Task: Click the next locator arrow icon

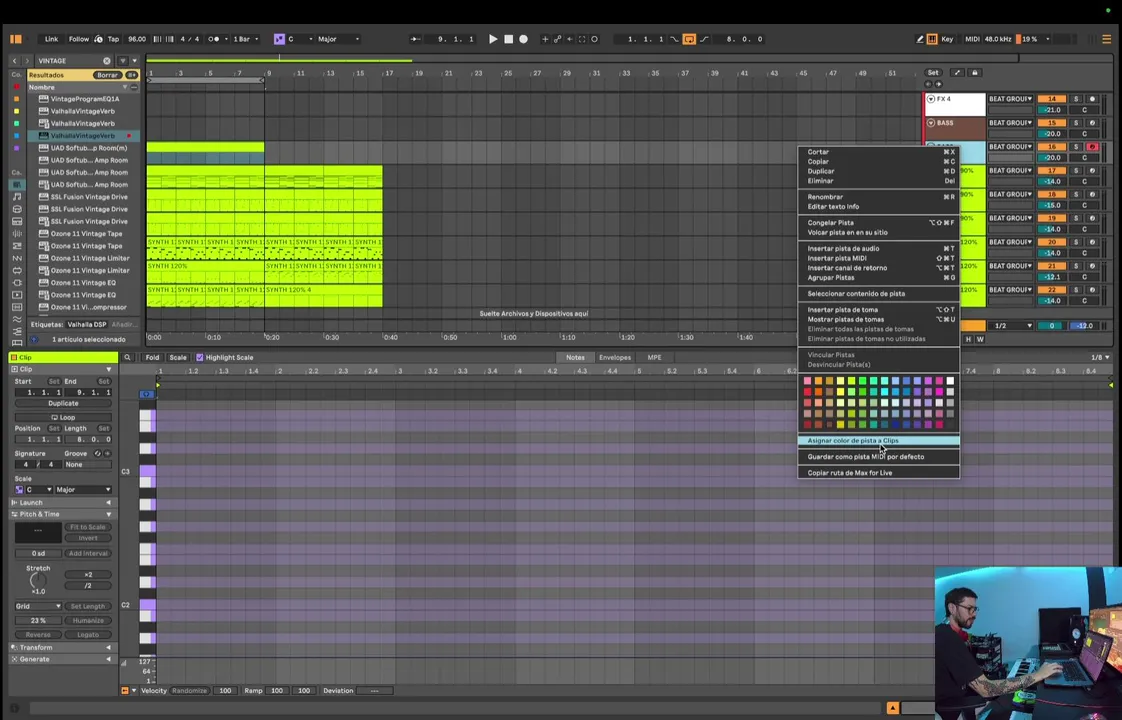Action: coord(939,84)
